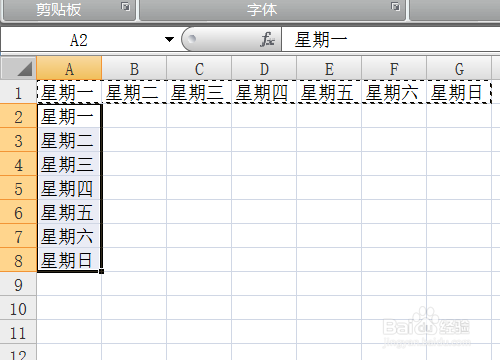This screenshot has height=360, width=500.
Task: Click cell A1 containing 星期一
Action: pyautogui.click(x=69, y=92)
